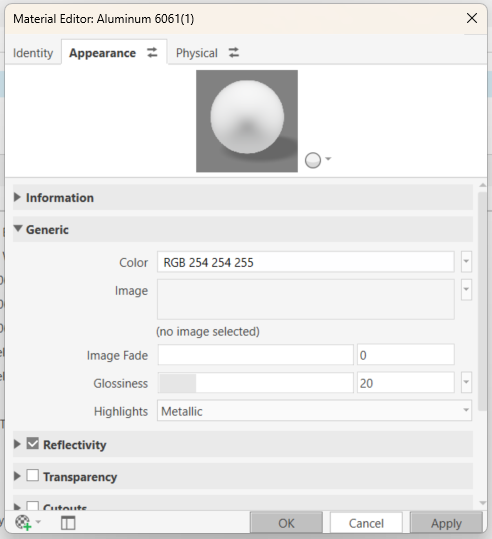Open the create asset dropdown arrow

38,522
